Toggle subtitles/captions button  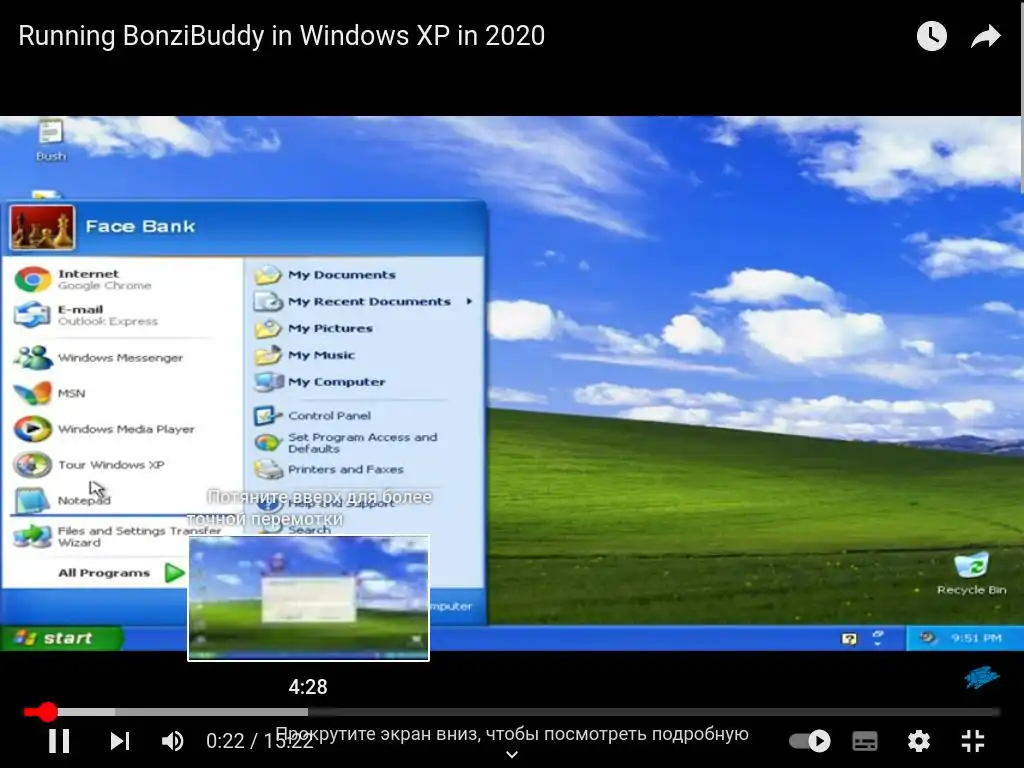click(865, 741)
